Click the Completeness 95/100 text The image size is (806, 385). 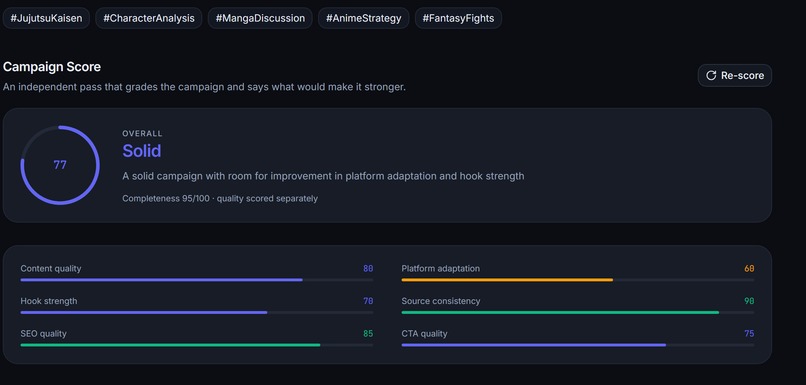click(x=166, y=198)
